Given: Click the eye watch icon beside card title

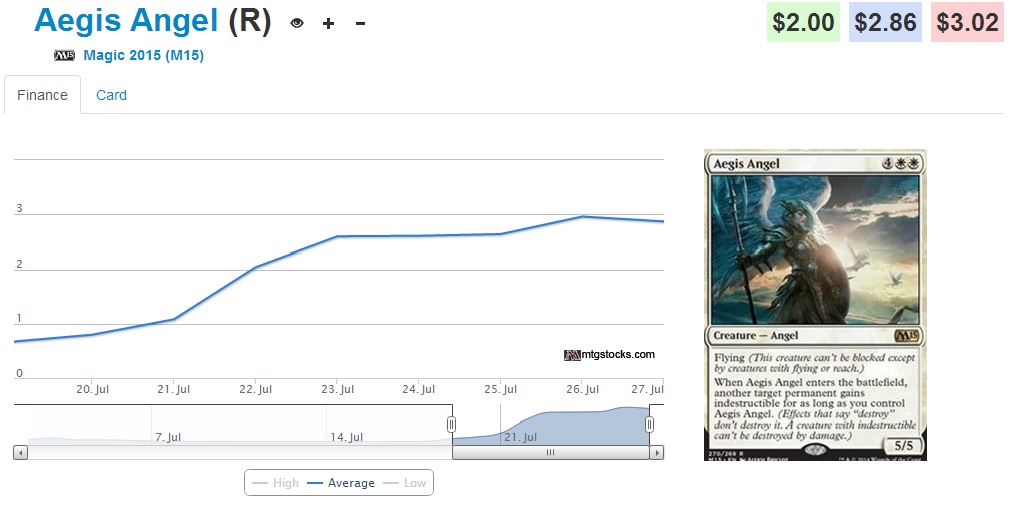Looking at the screenshot, I should [x=296, y=23].
